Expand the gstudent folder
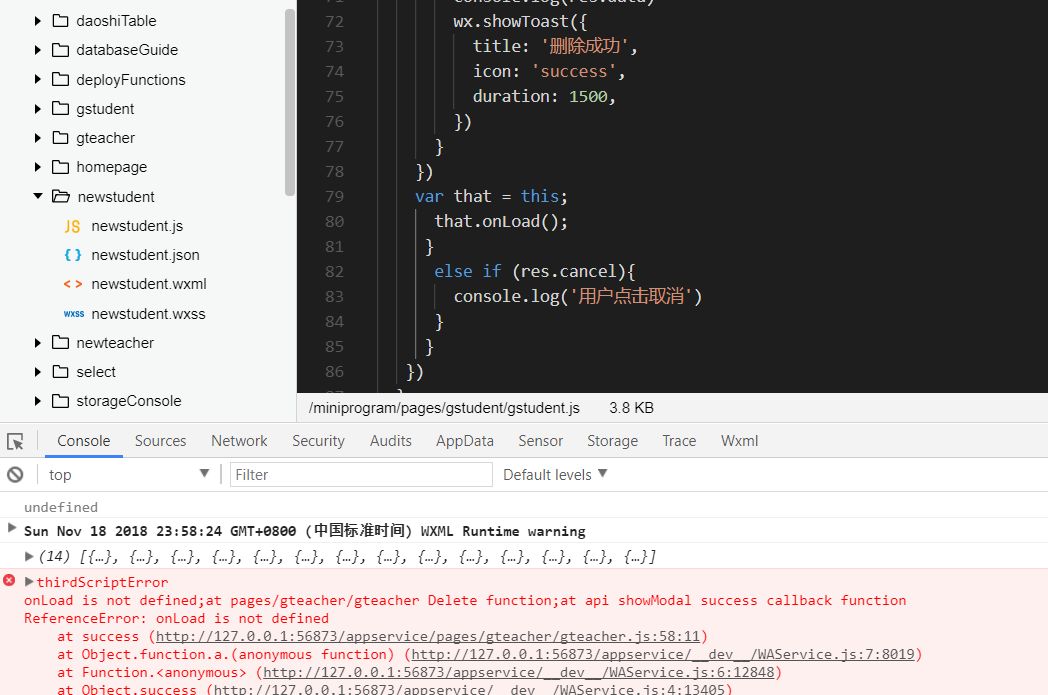The height and width of the screenshot is (695, 1048). (x=37, y=109)
